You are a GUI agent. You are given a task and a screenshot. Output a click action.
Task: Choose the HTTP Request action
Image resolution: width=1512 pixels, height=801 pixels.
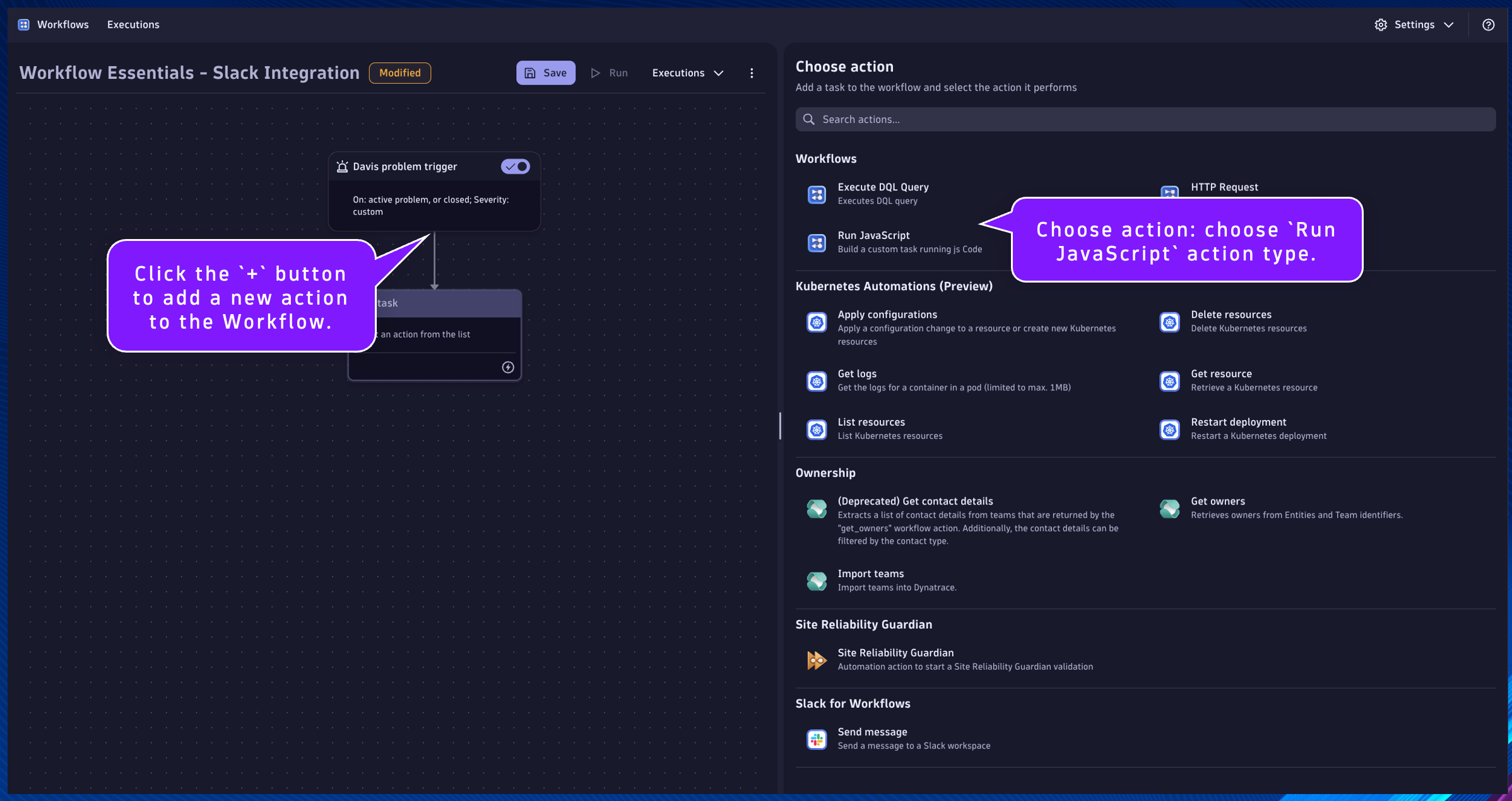(1224, 187)
